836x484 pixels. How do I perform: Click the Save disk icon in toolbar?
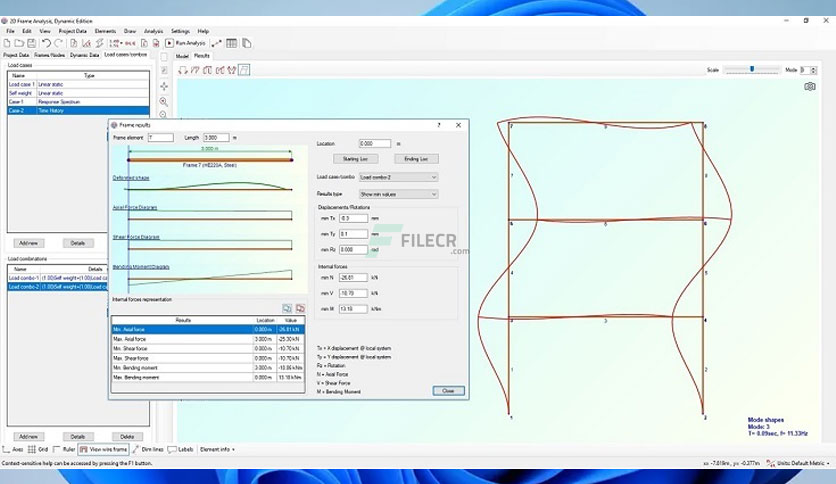point(31,43)
